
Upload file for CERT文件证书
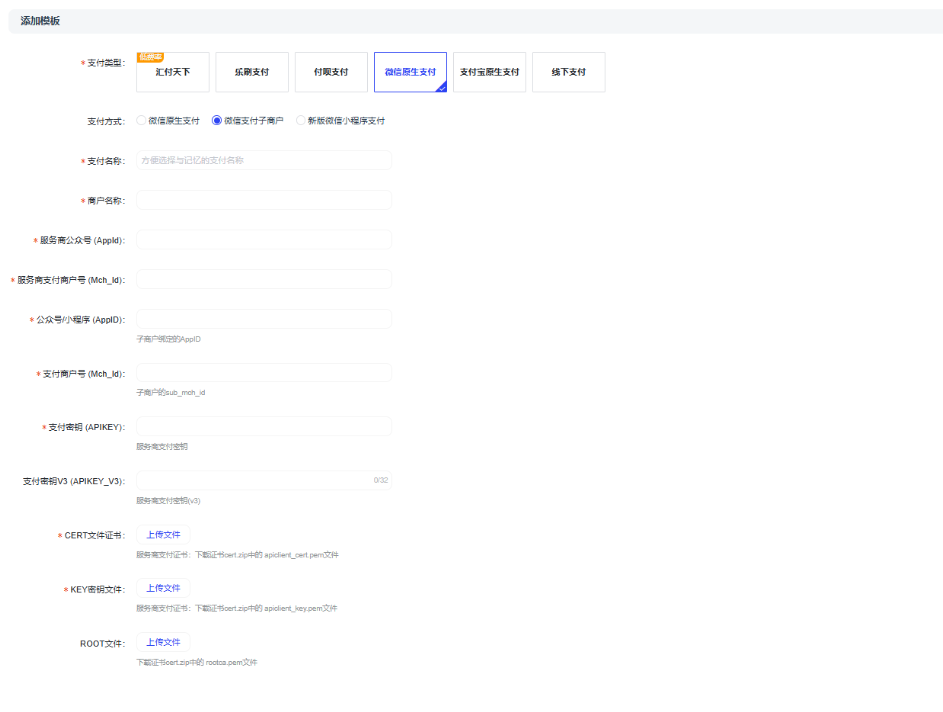[163, 535]
